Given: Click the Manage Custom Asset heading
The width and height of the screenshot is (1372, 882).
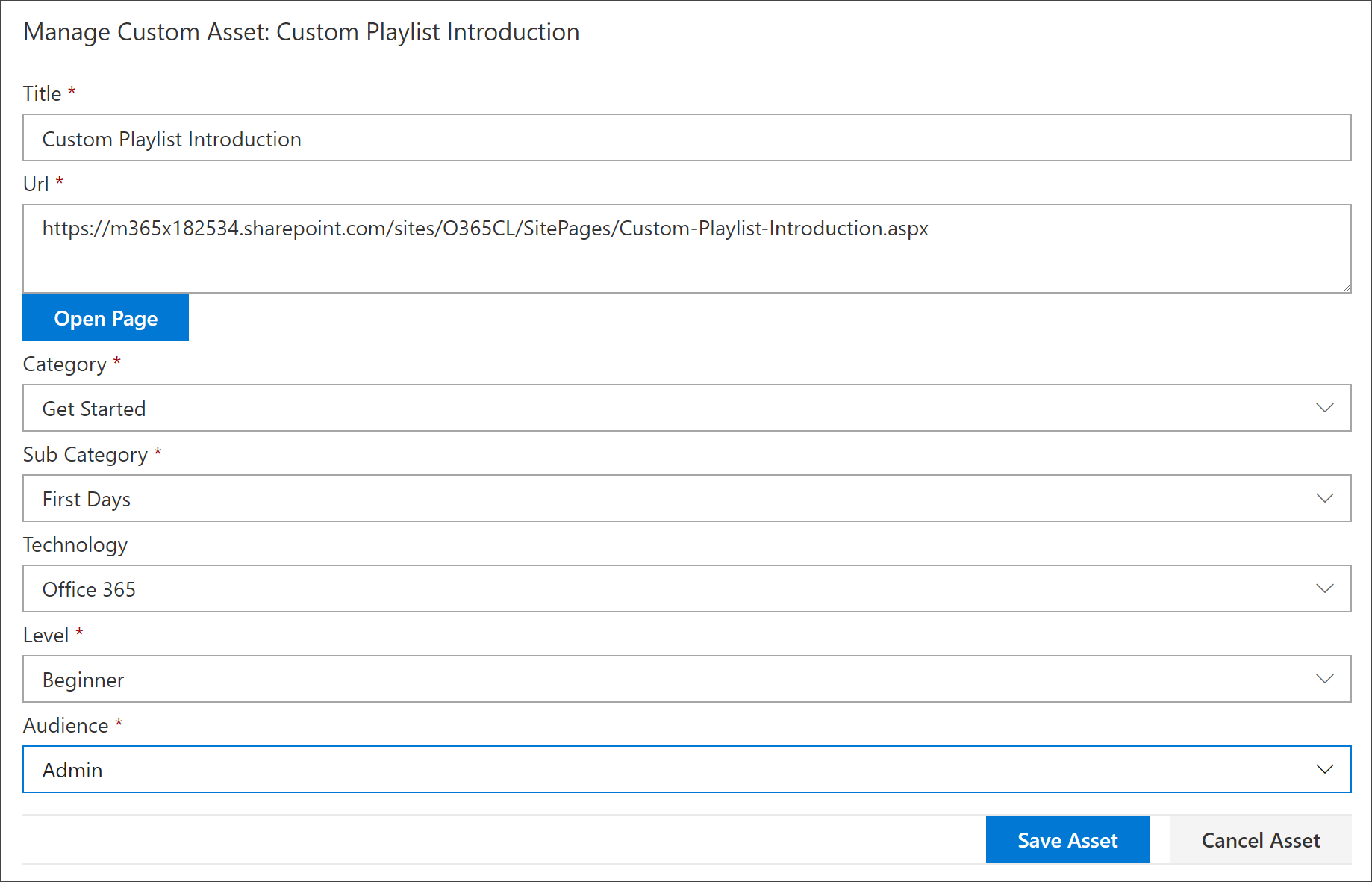Looking at the screenshot, I should pyautogui.click(x=302, y=31).
